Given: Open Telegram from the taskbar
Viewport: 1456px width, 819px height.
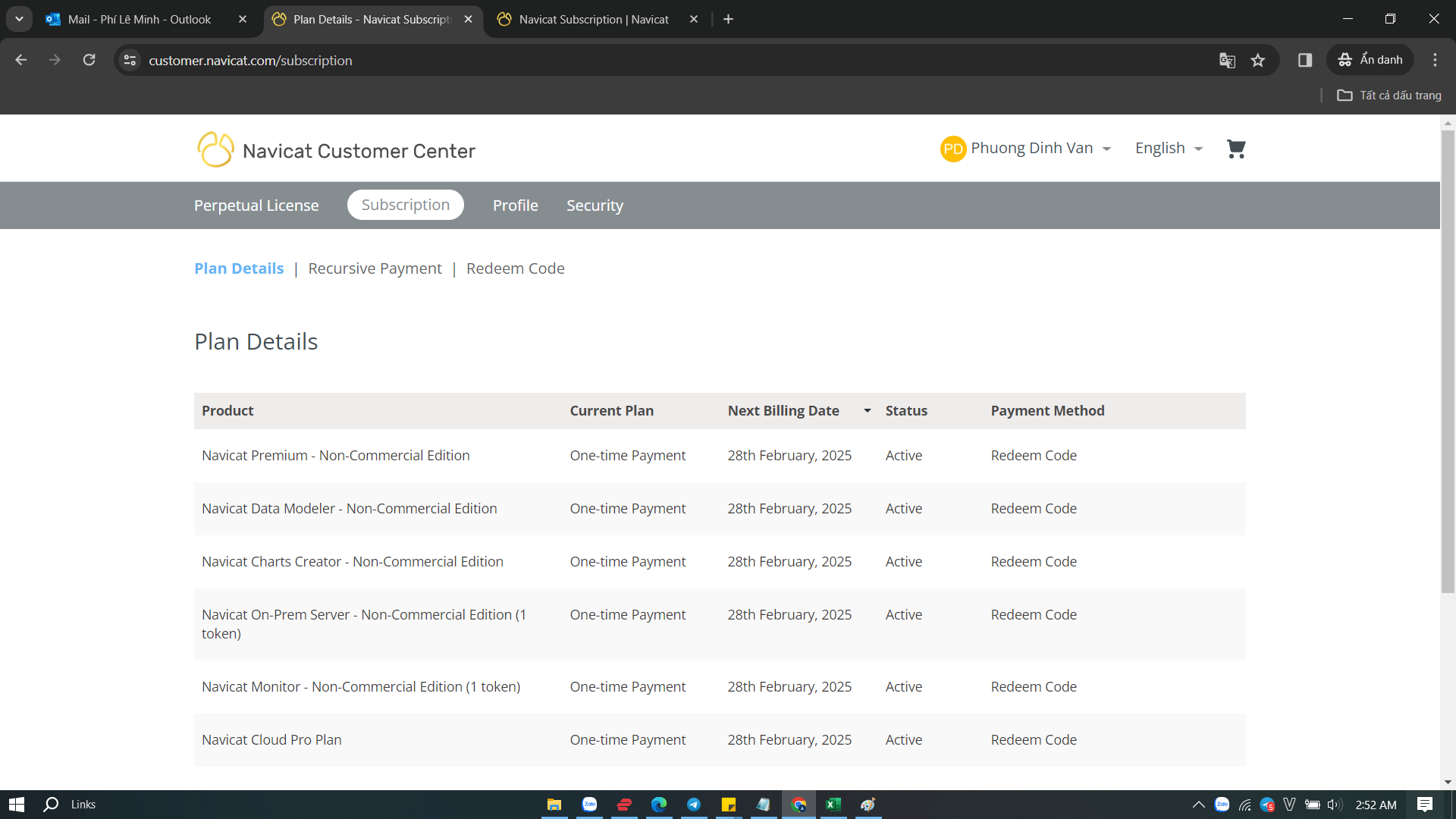Looking at the screenshot, I should point(694,805).
